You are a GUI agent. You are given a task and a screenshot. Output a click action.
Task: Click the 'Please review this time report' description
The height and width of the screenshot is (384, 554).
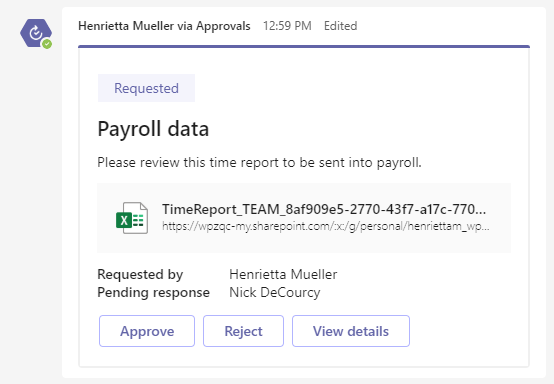click(x=259, y=163)
